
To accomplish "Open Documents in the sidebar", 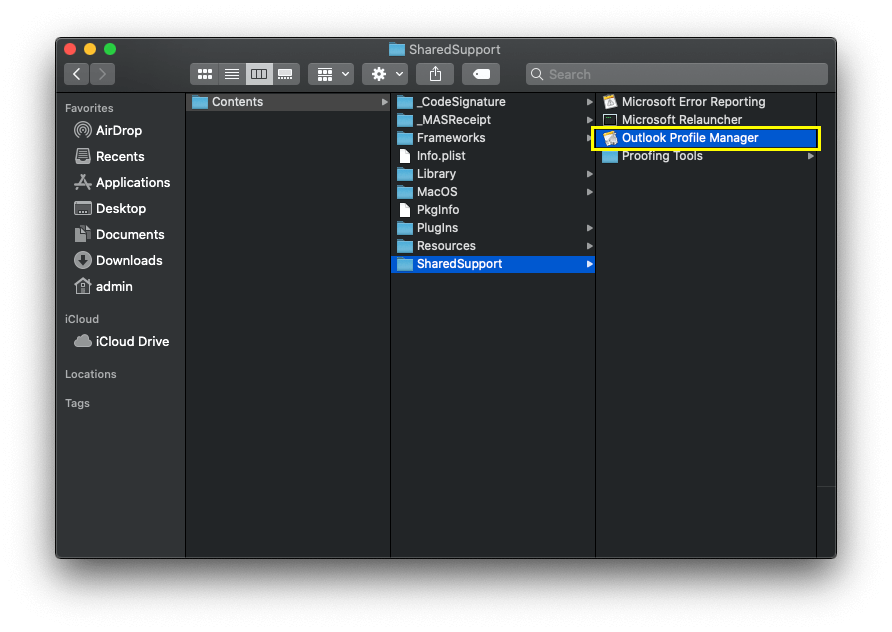I will [119, 234].
